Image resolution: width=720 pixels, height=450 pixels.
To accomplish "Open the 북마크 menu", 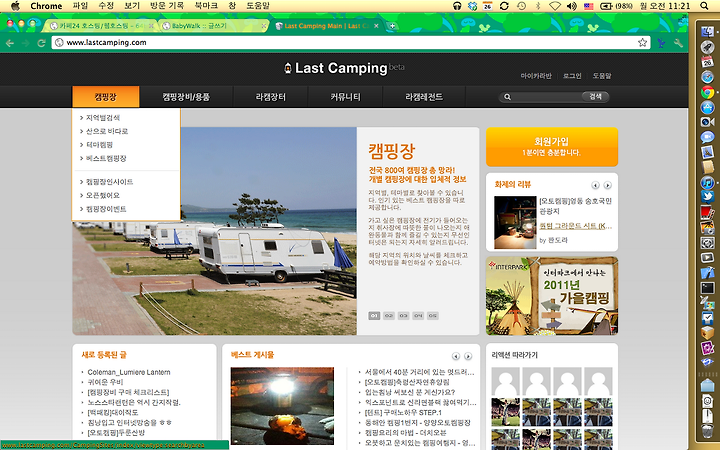I will pos(206,6).
